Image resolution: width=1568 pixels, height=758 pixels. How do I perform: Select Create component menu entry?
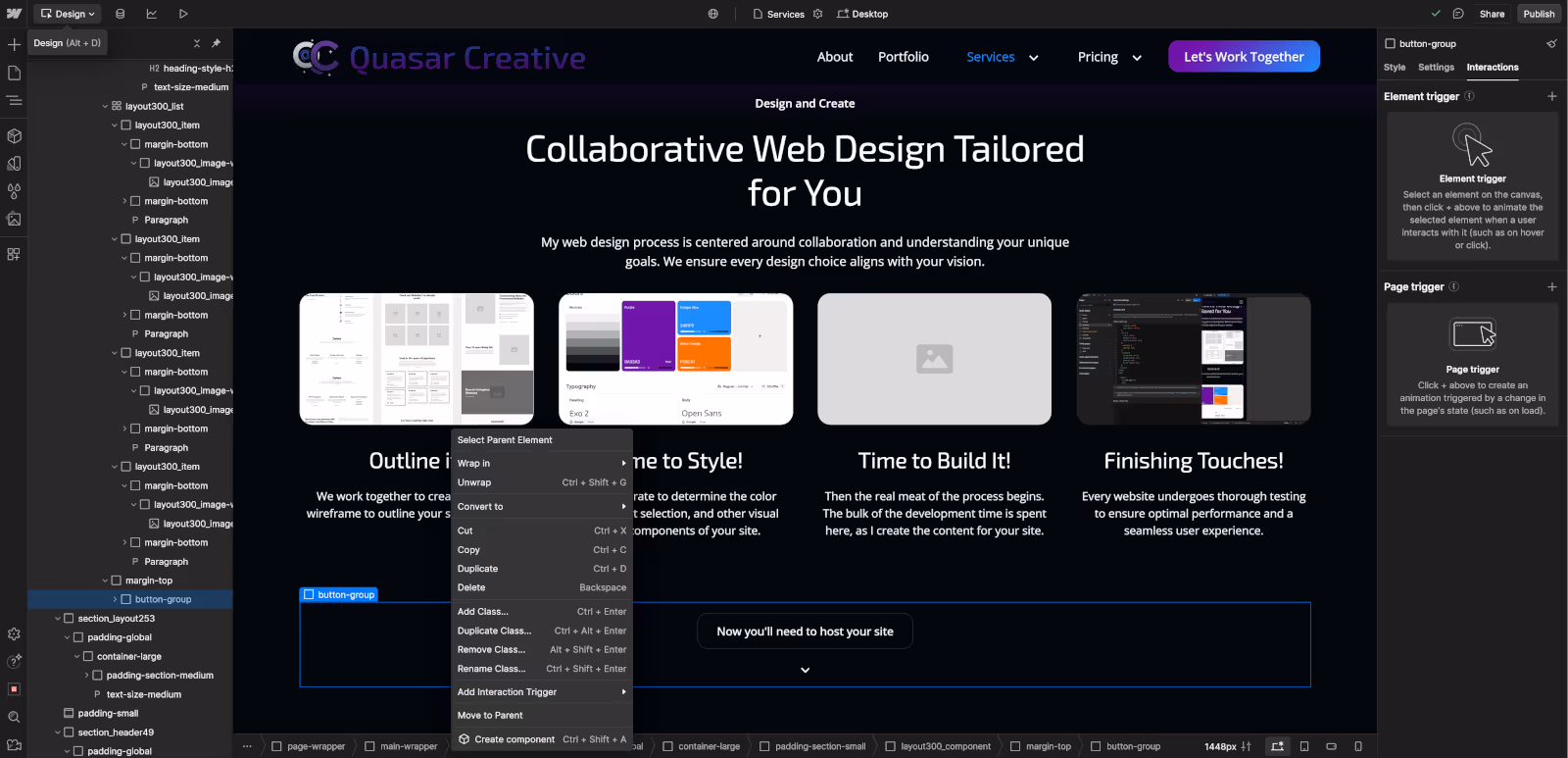click(x=541, y=739)
